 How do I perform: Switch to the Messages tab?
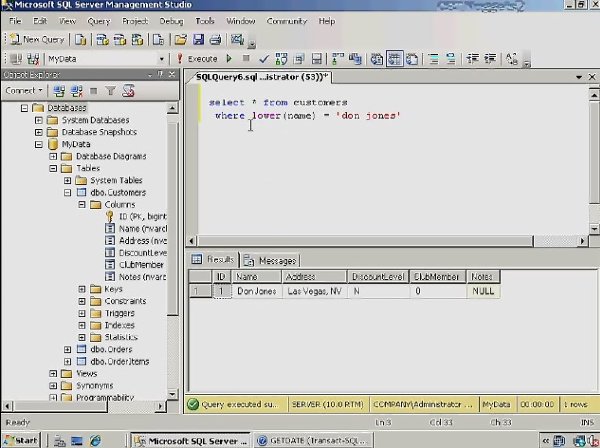(271, 261)
